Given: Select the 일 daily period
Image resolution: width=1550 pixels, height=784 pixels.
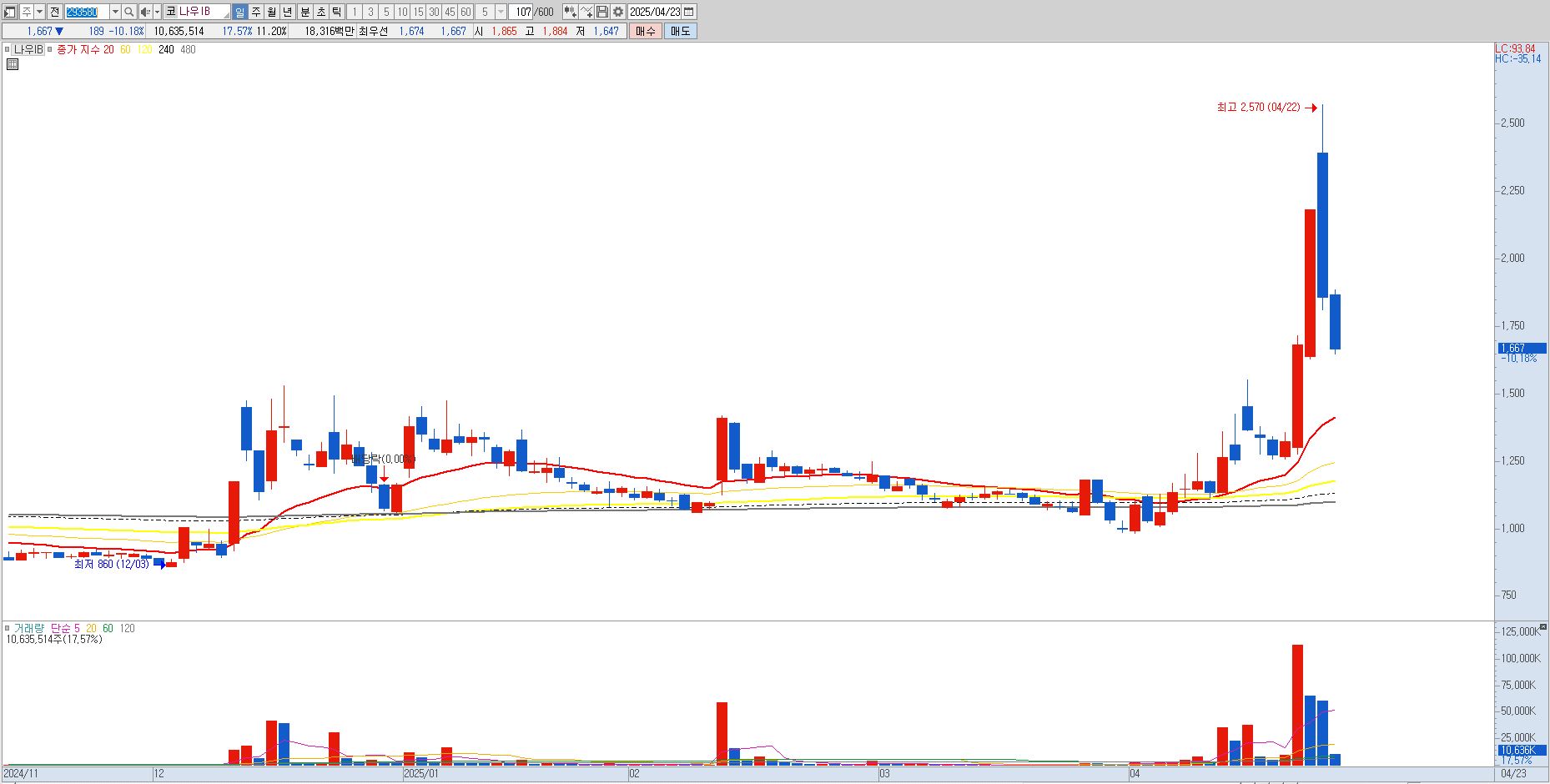Looking at the screenshot, I should pos(240,12).
